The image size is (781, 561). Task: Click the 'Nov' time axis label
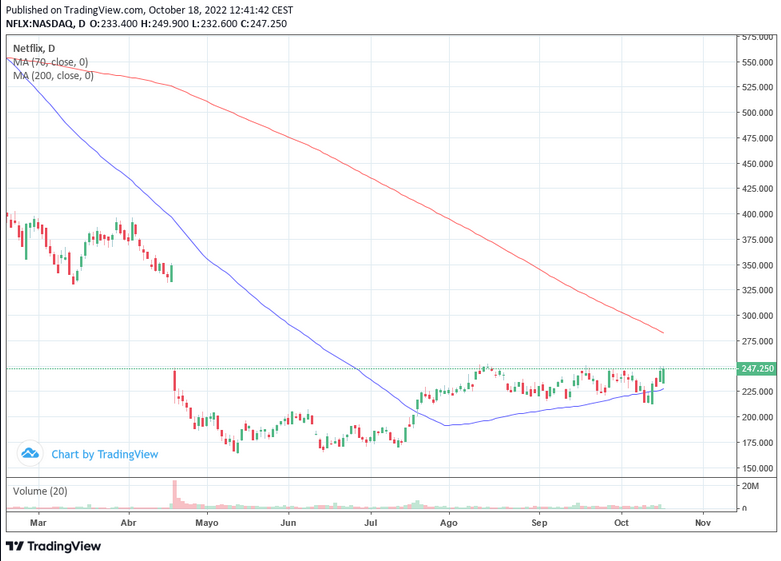point(703,523)
